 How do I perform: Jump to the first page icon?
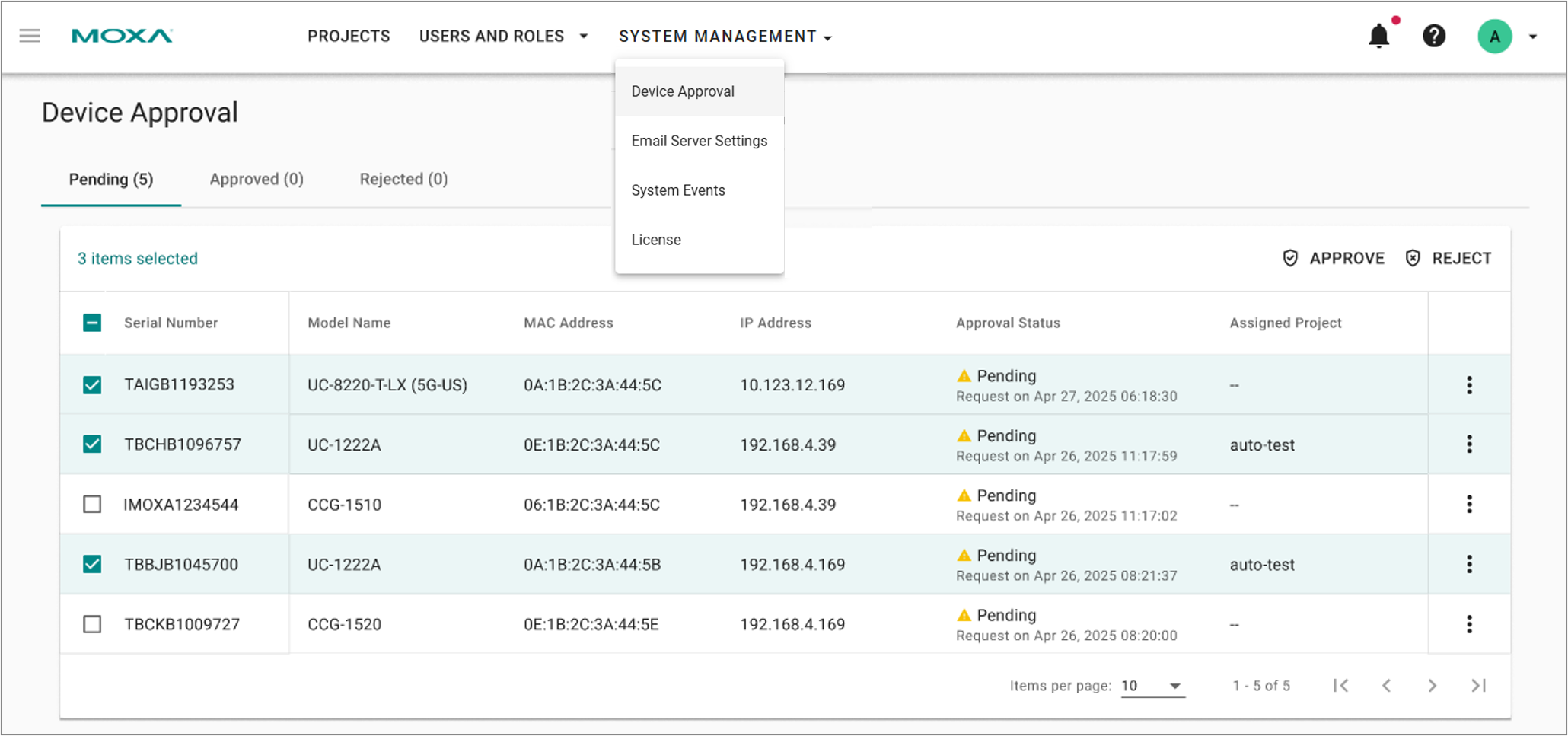coord(1341,686)
